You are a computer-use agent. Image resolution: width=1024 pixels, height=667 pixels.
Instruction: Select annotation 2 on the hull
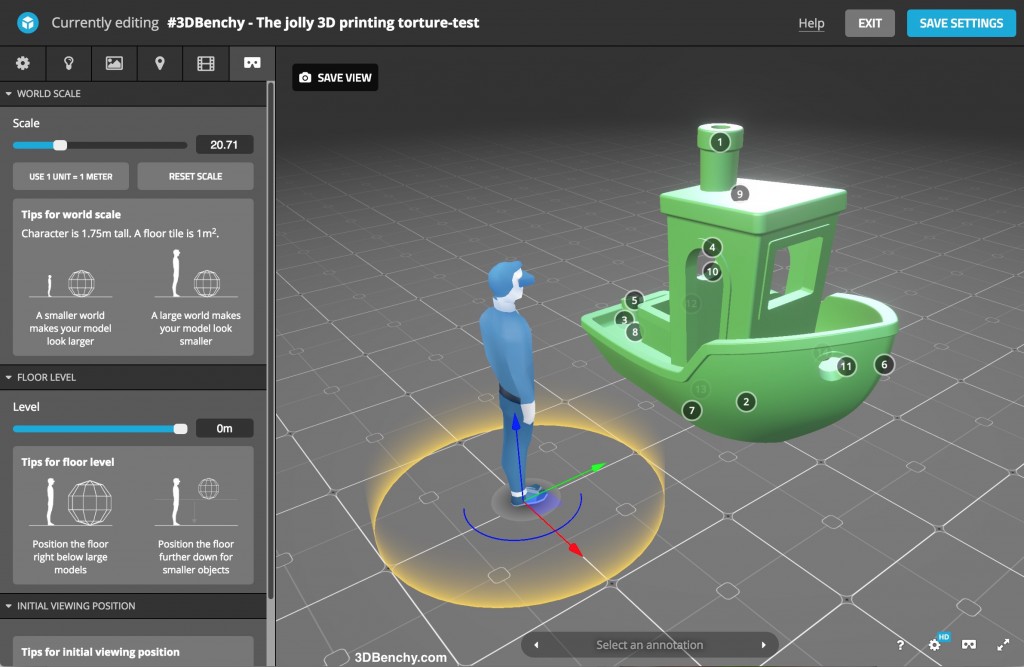tap(746, 401)
